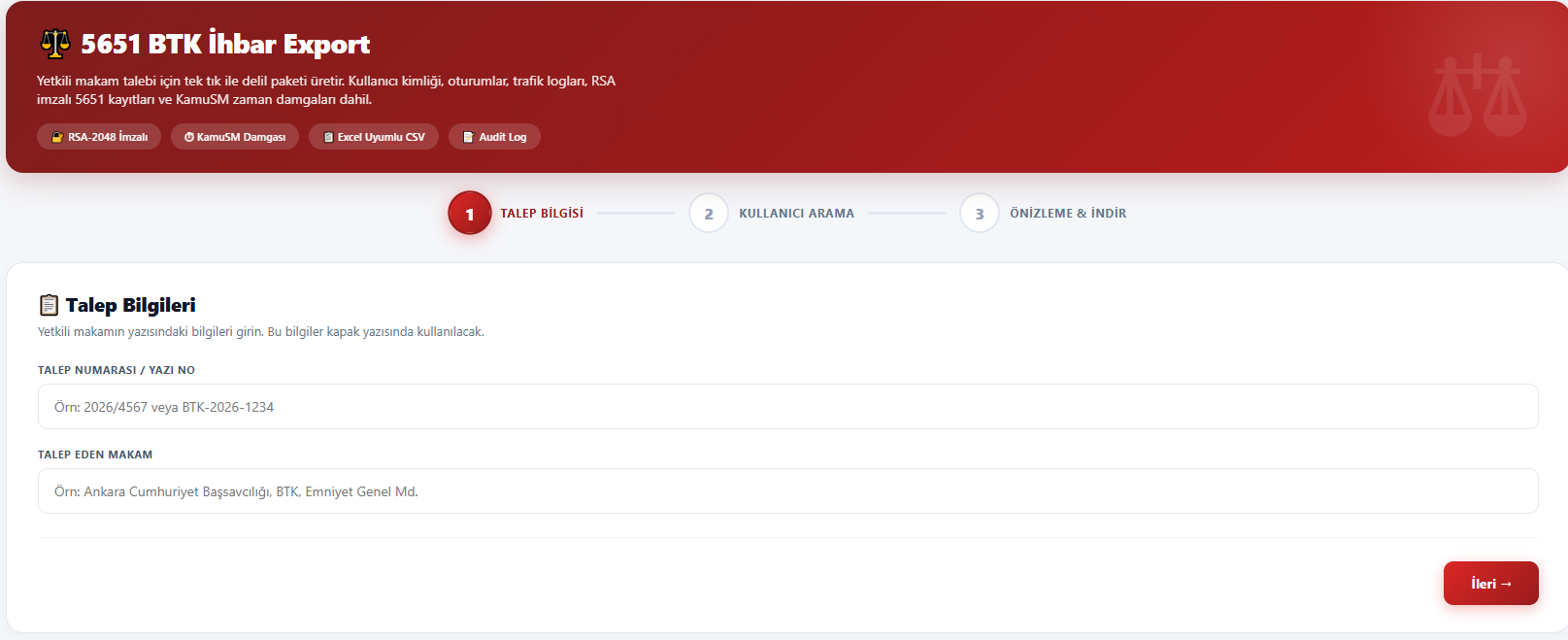
Task: Click the ÖNİZLEME & İNDİR step label
Action: tap(1068, 214)
